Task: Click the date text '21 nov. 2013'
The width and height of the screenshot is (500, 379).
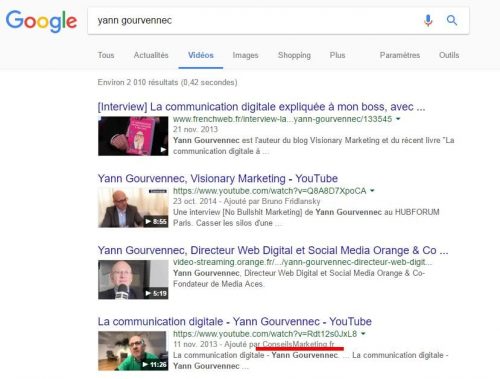Action: pyautogui.click(x=195, y=129)
